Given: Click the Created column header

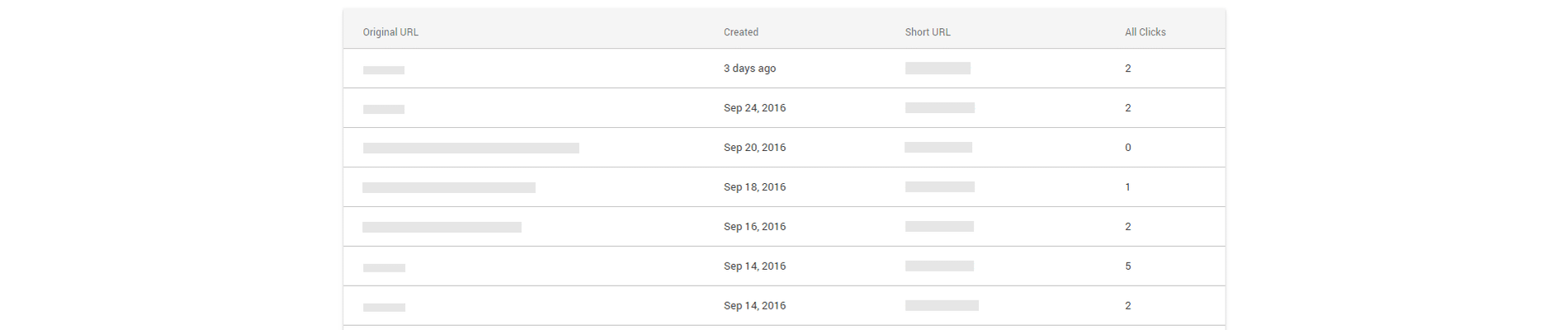Looking at the screenshot, I should tap(740, 32).
